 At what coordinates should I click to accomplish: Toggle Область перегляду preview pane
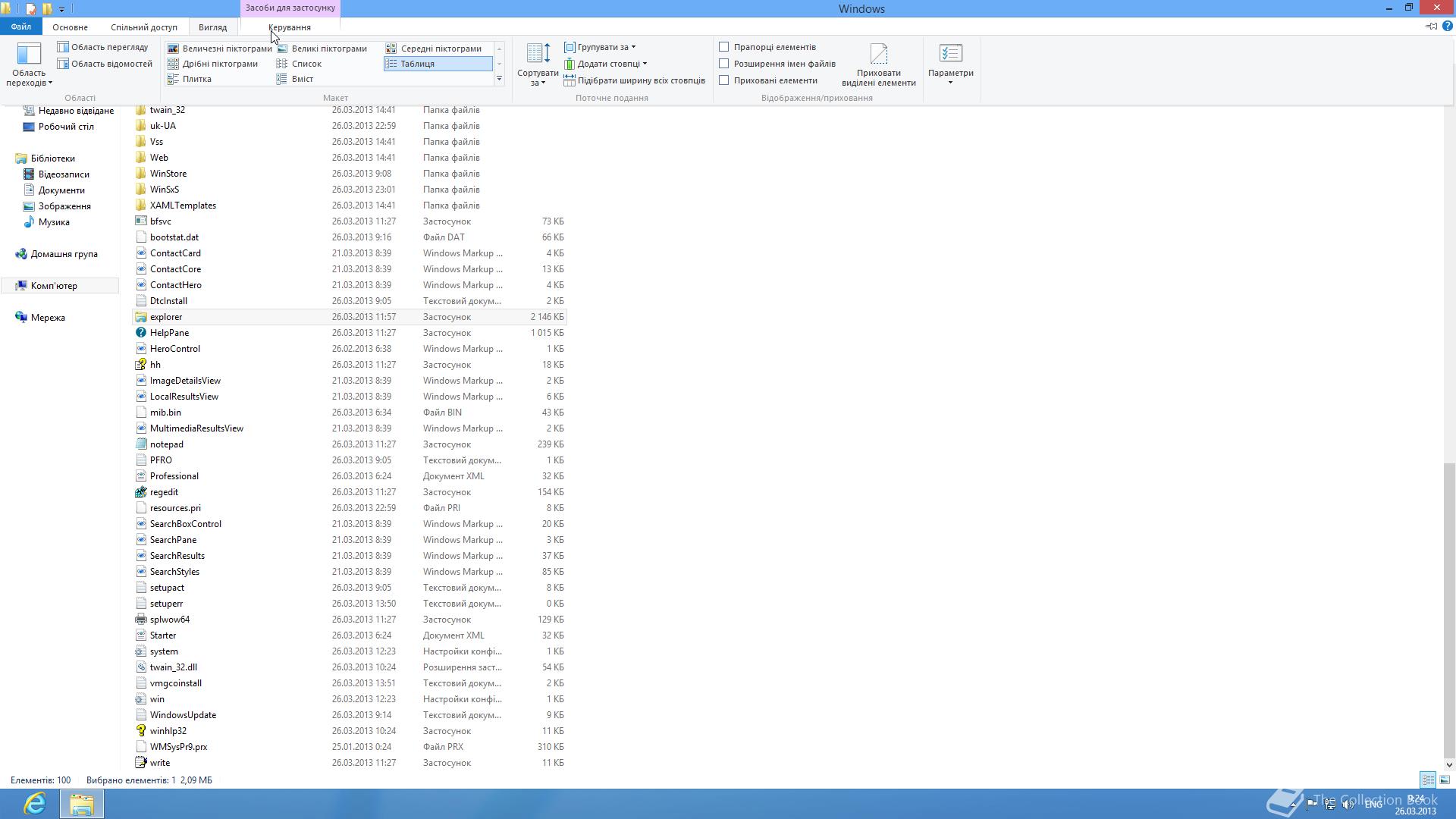pyautogui.click(x=103, y=47)
